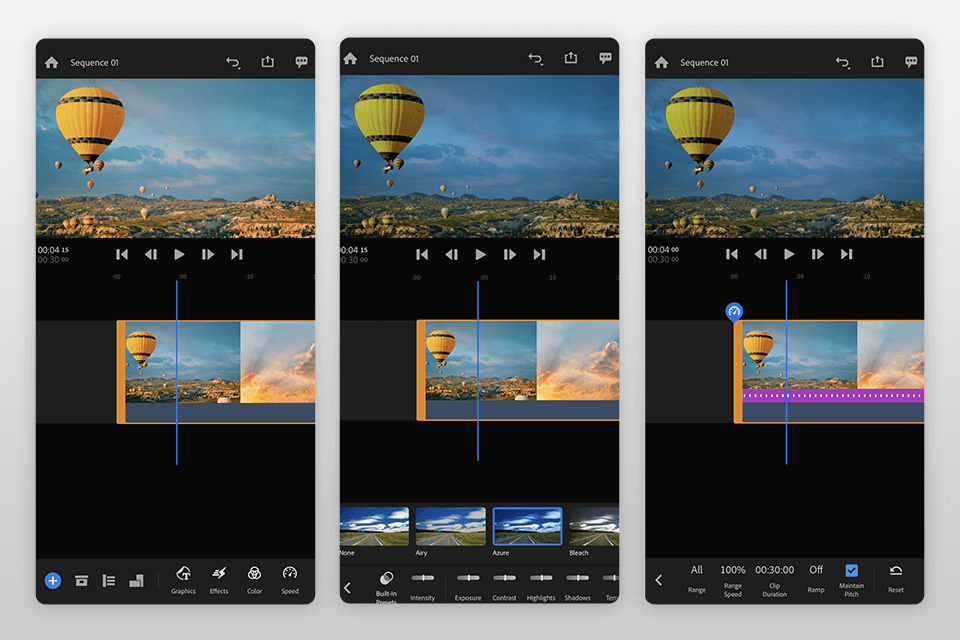Screen dimensions: 960x640
Task: Tap the blue plus add-media button
Action: point(53,581)
